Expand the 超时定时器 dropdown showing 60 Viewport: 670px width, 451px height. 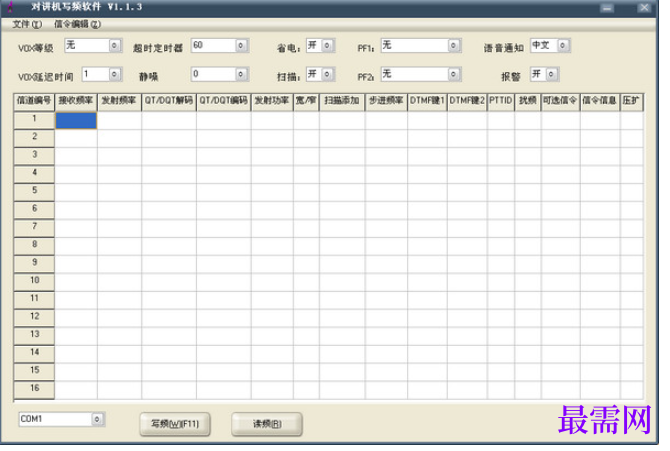click(241, 45)
